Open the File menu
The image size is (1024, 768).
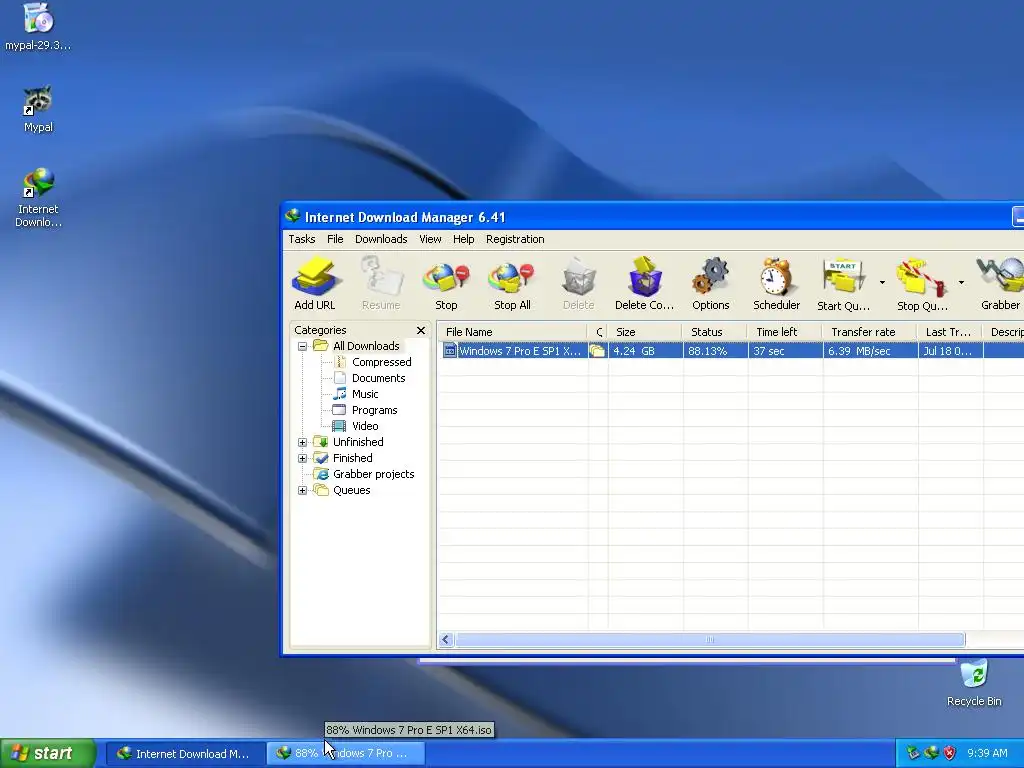tap(335, 239)
